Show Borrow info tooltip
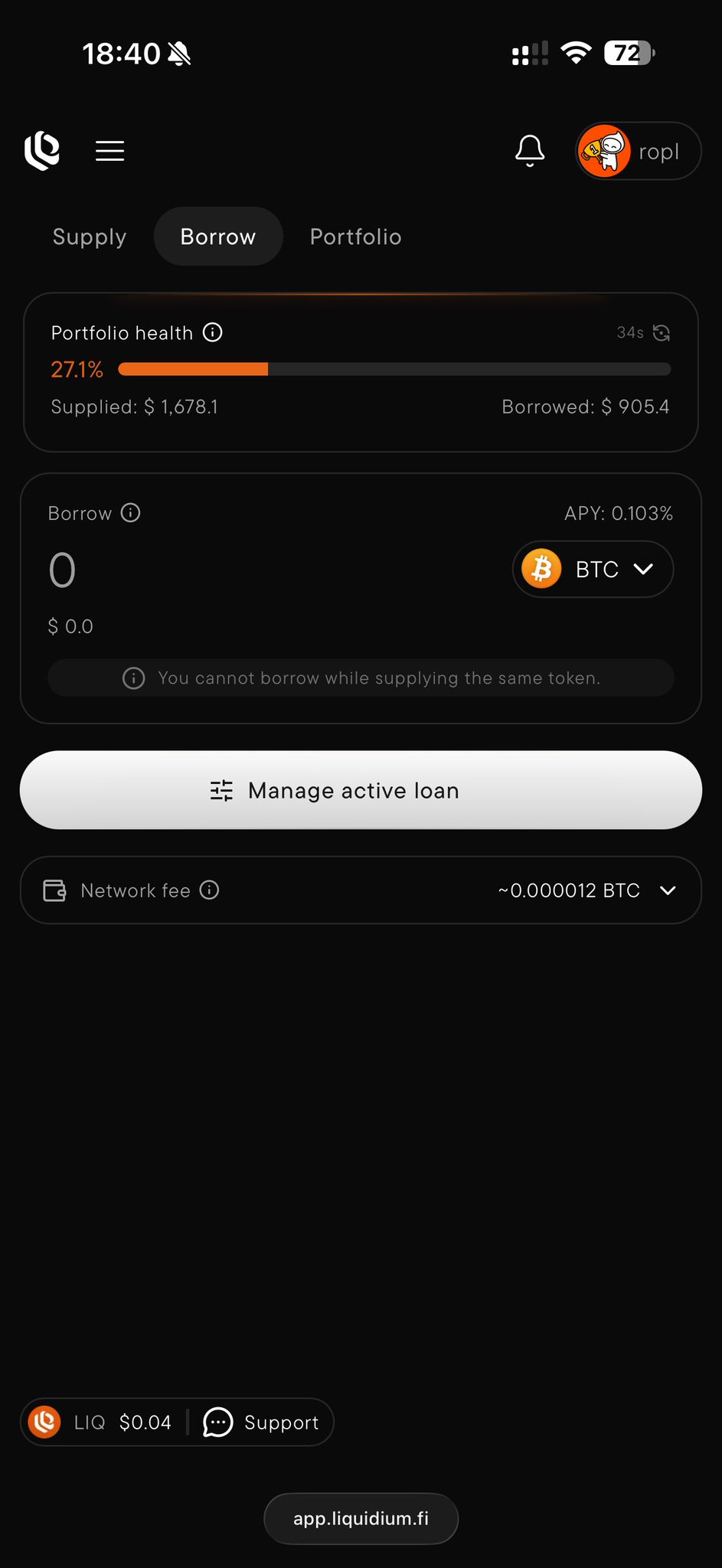 [x=131, y=513]
